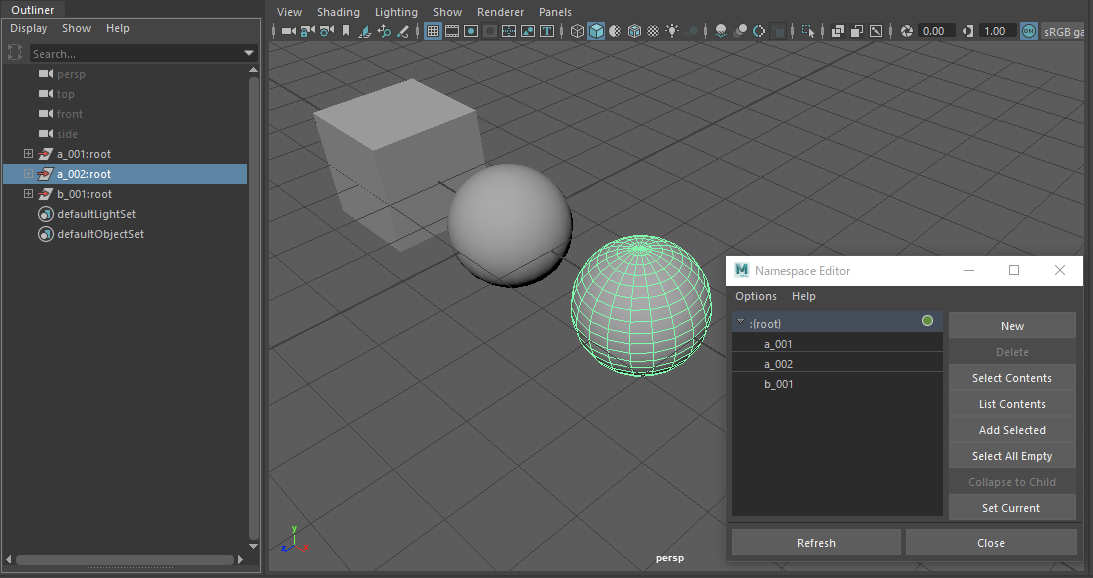Expand the a_001:root node in Outliner

28,153
